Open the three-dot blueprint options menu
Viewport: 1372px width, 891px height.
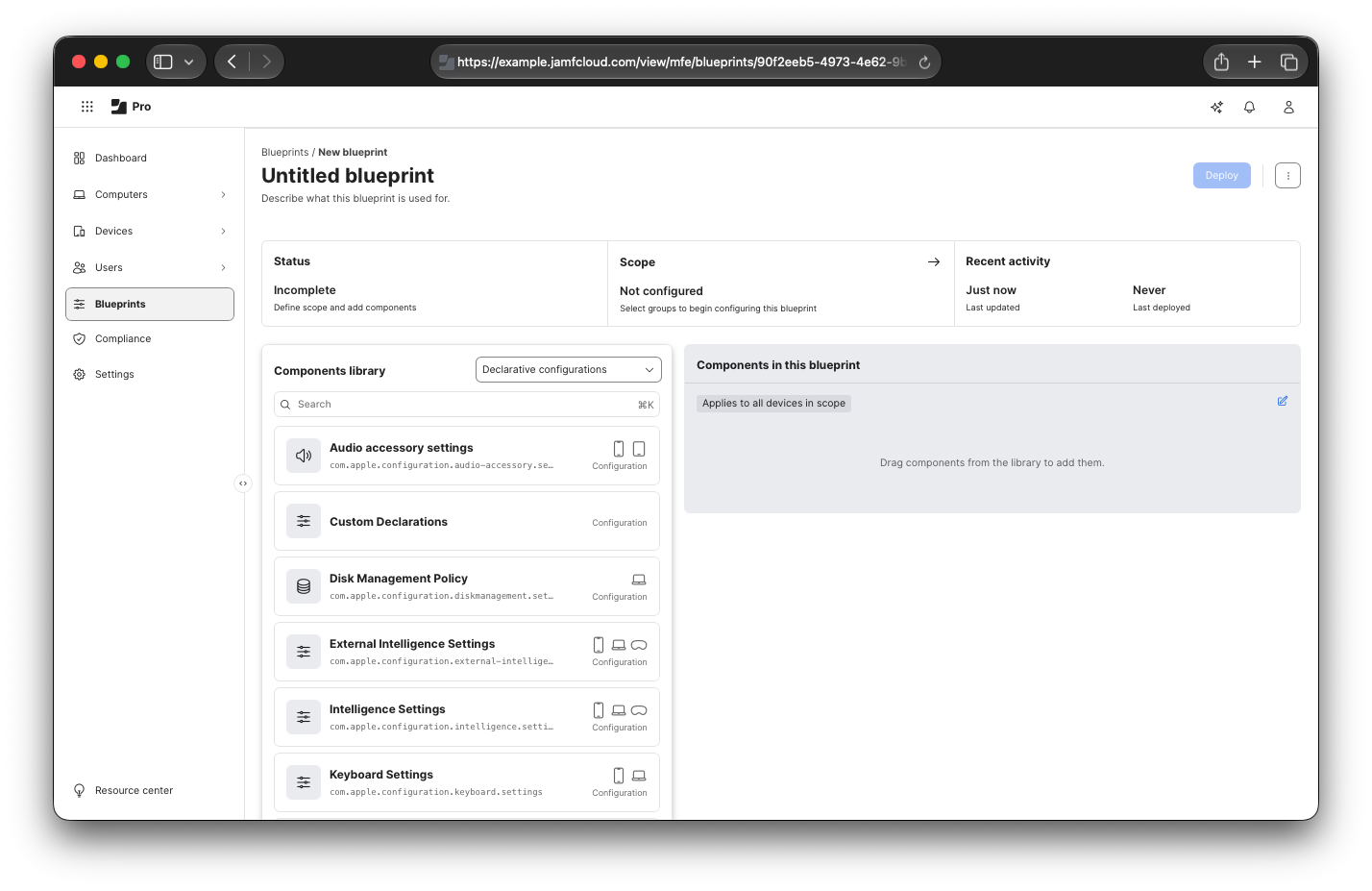coord(1287,176)
